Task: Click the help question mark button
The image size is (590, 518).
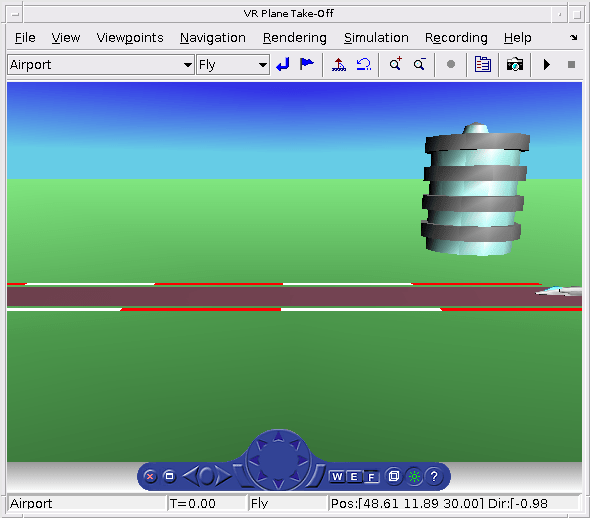Action: pyautogui.click(x=434, y=477)
